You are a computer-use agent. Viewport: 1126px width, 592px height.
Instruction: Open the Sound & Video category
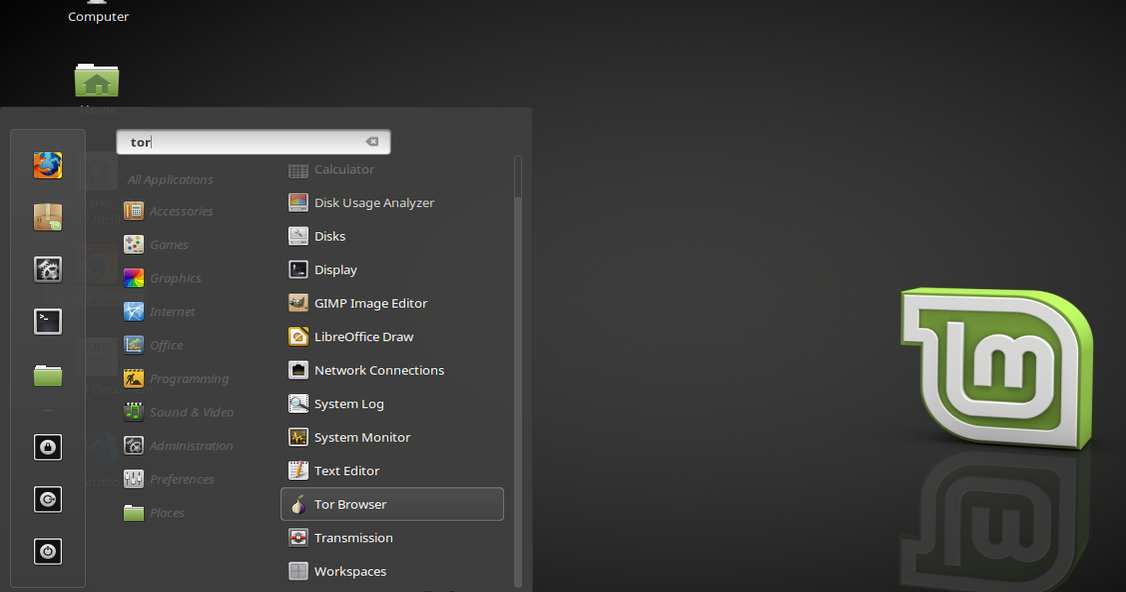click(x=179, y=412)
